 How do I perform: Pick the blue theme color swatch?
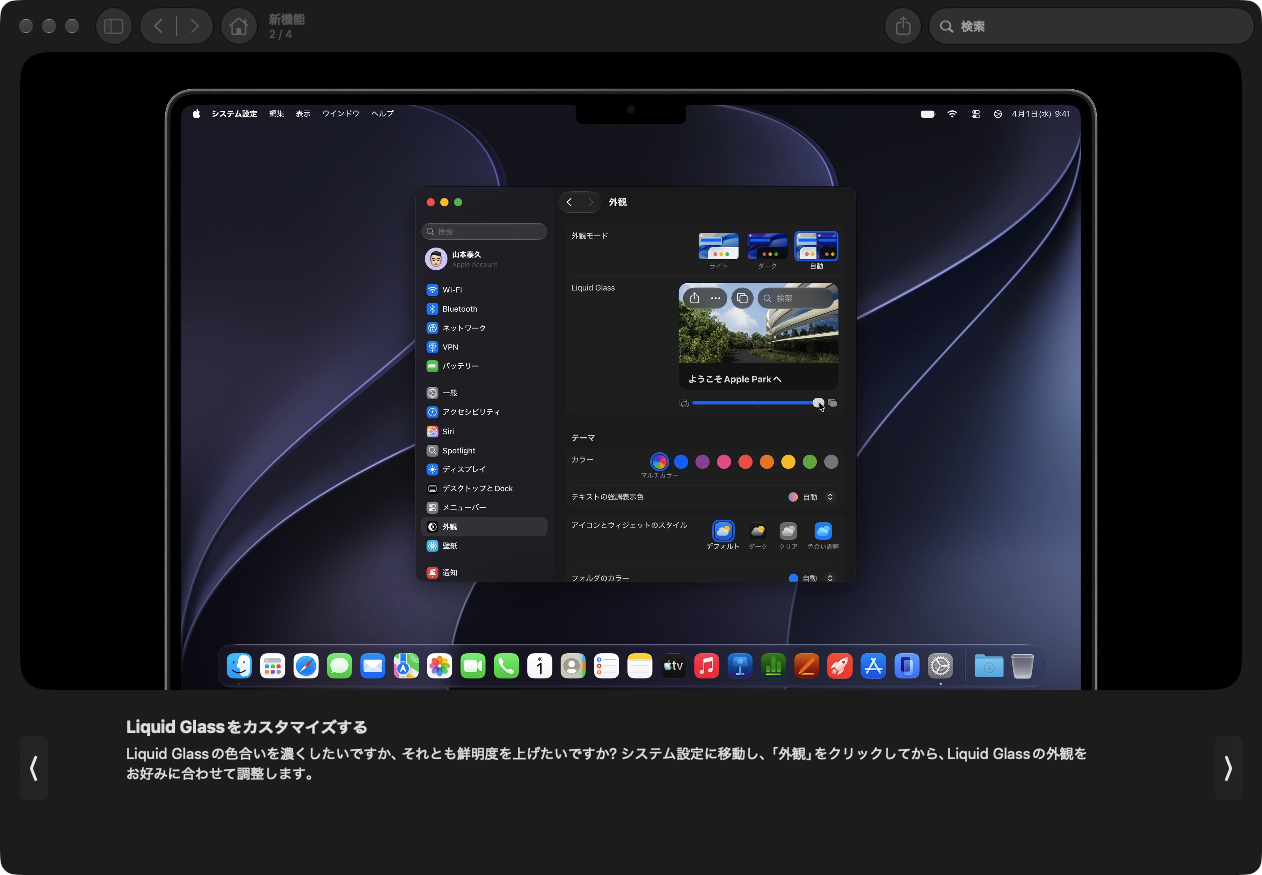[681, 462]
